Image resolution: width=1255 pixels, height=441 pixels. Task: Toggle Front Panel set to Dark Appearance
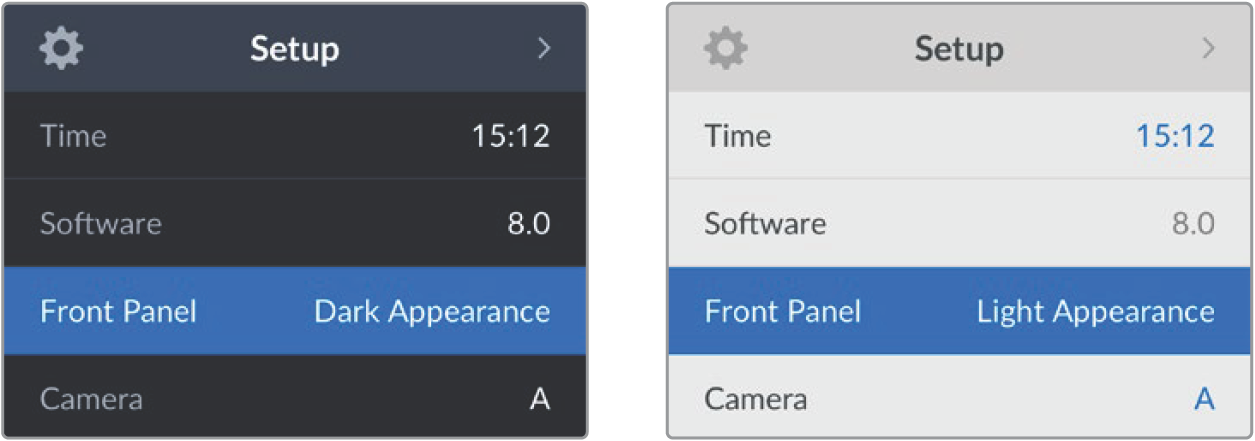295,311
